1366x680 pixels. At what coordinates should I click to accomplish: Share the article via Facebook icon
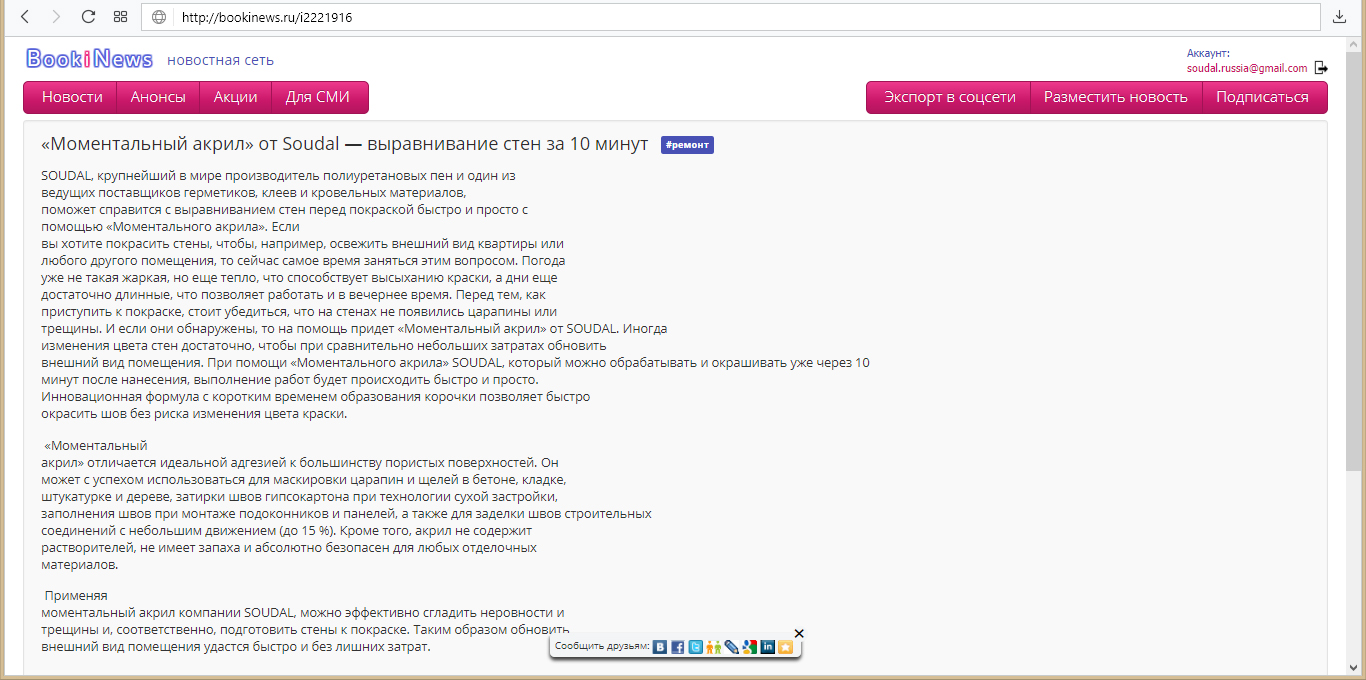tap(678, 647)
